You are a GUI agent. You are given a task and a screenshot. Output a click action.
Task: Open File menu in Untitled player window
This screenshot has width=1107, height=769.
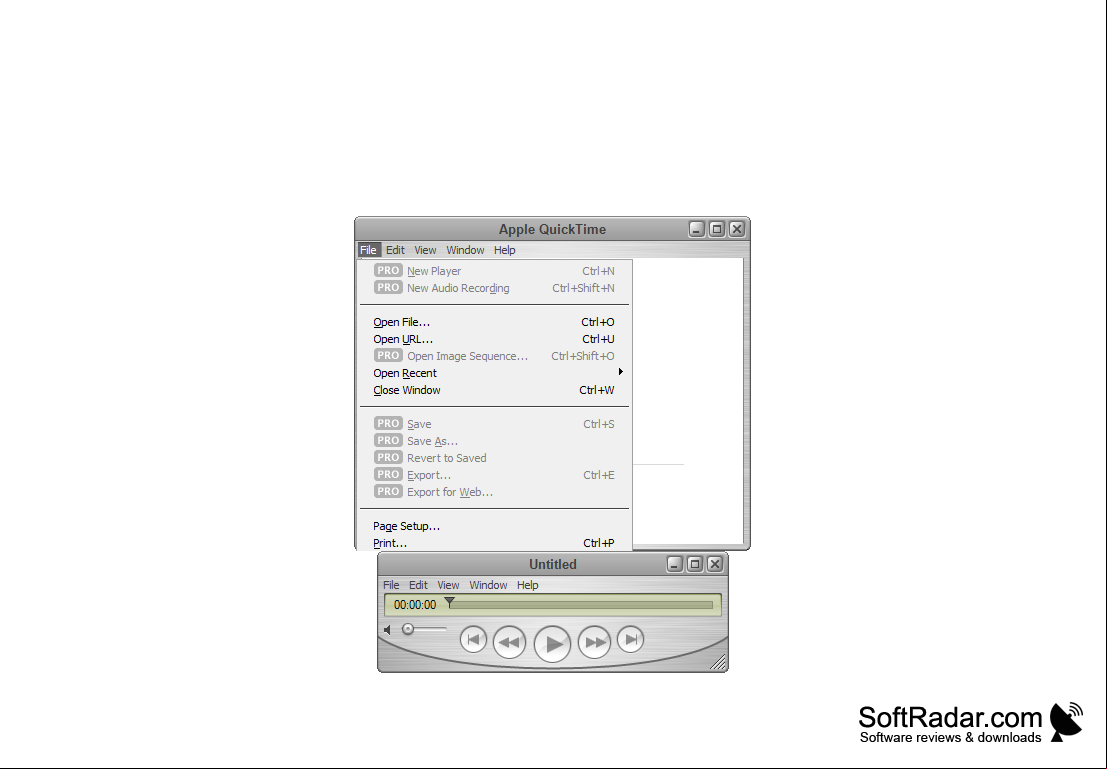(x=391, y=585)
